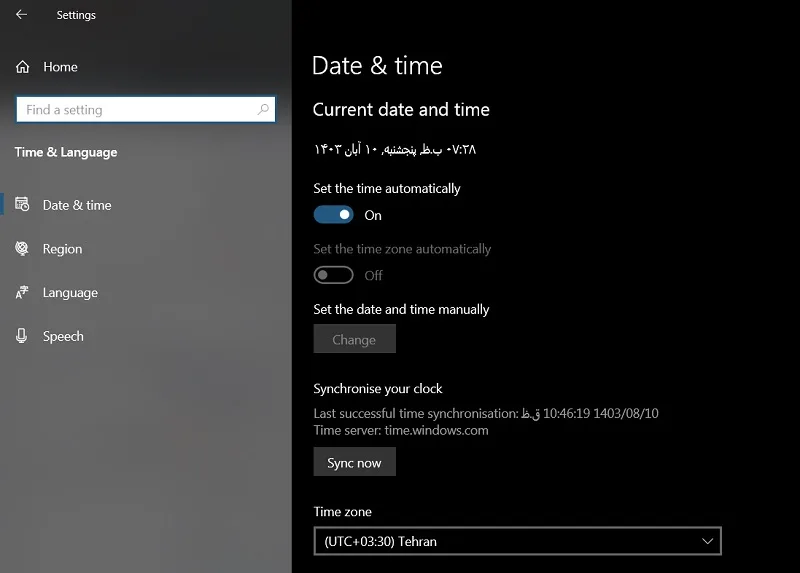The height and width of the screenshot is (573, 800).
Task: Click the Change date and time button
Action: coord(355,339)
